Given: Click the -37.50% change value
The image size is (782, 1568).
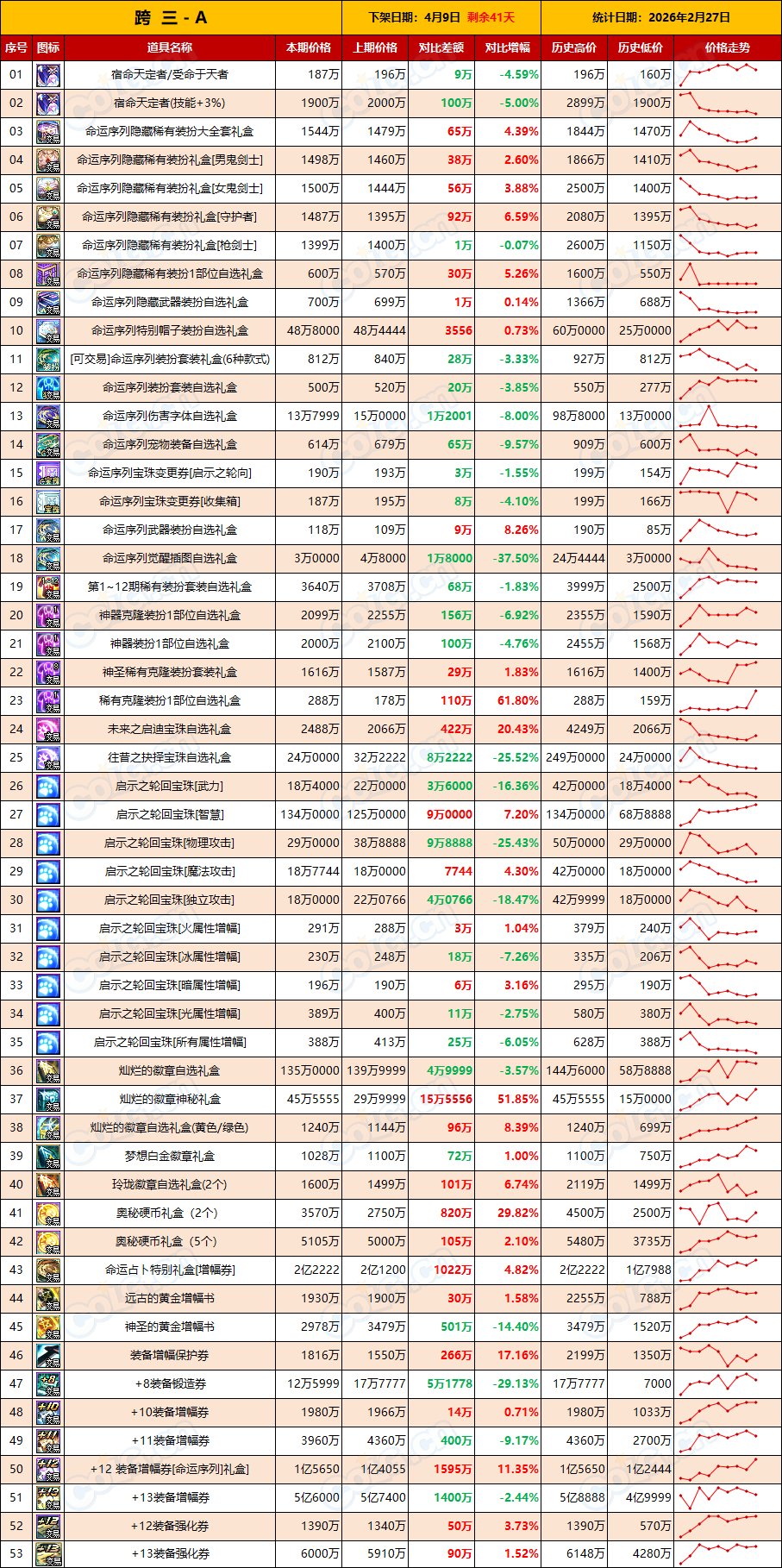Looking at the screenshot, I should click(516, 559).
